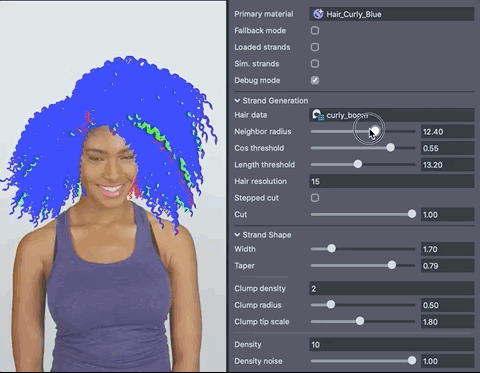Click the Taper slider handle
This screenshot has height=373, width=480.
pyautogui.click(x=392, y=265)
